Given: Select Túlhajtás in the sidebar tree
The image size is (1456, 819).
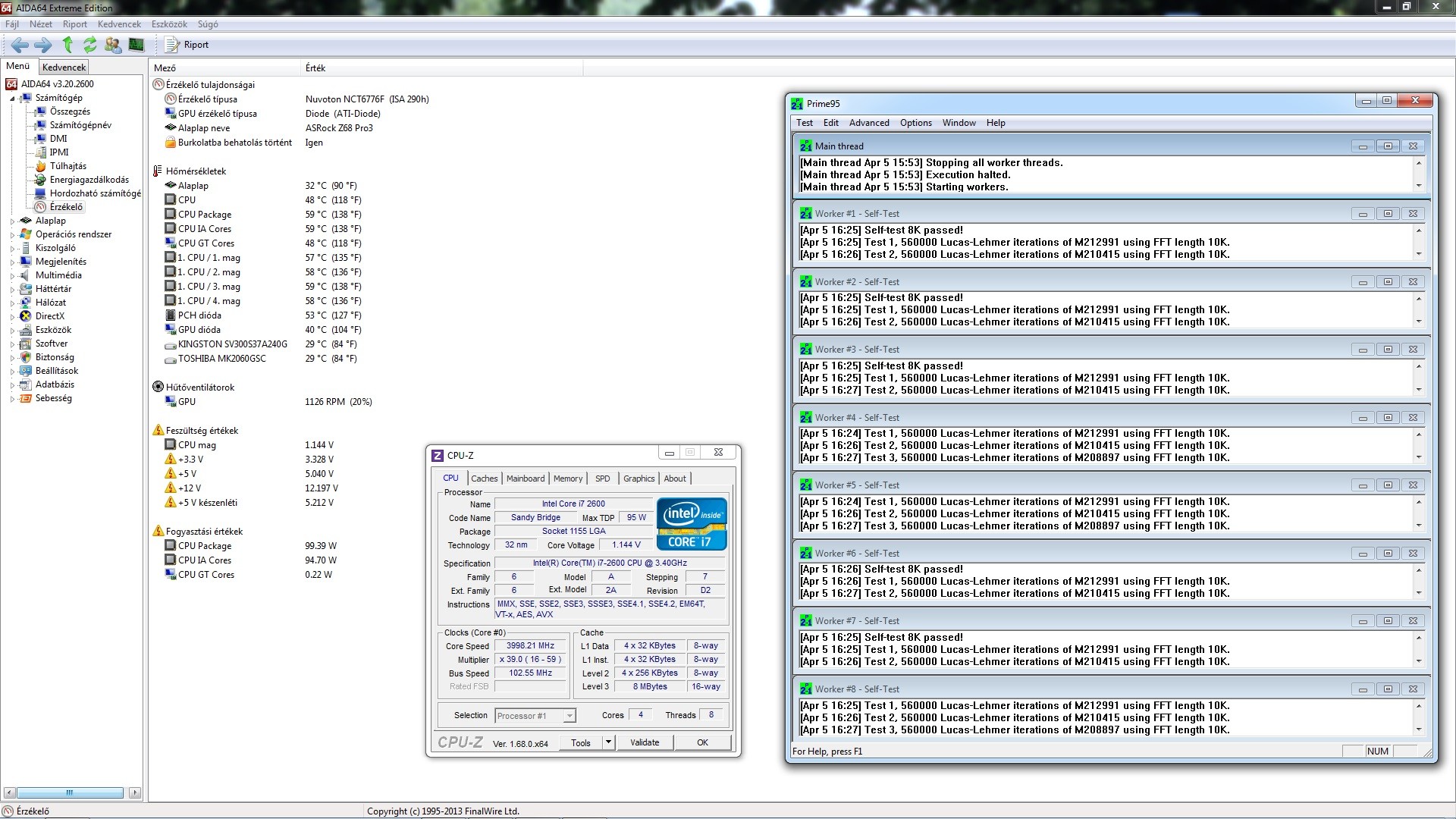Looking at the screenshot, I should [67, 166].
